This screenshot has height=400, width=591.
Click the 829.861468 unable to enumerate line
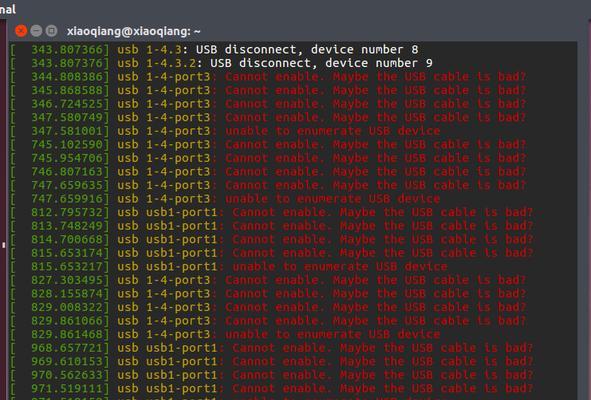[x=225, y=335]
